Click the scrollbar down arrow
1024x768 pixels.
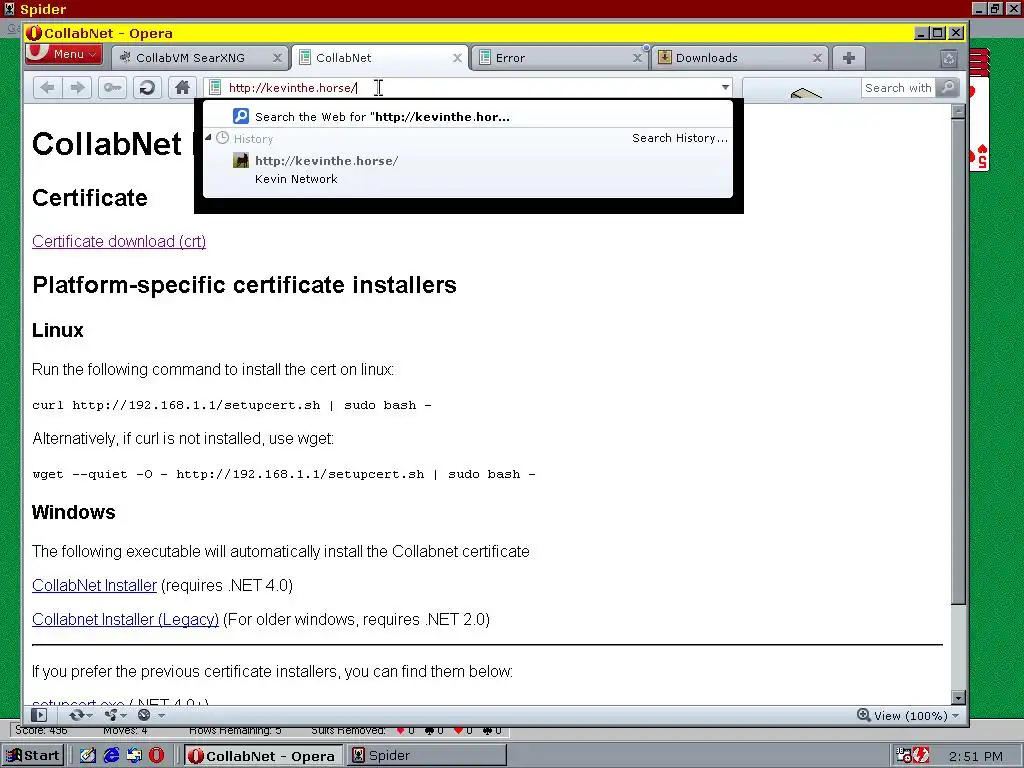click(958, 697)
